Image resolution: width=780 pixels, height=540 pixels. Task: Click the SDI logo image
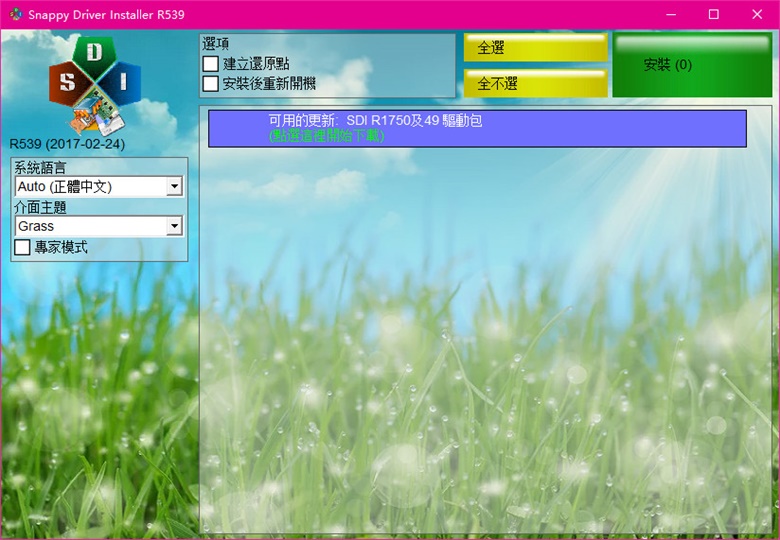pos(95,86)
